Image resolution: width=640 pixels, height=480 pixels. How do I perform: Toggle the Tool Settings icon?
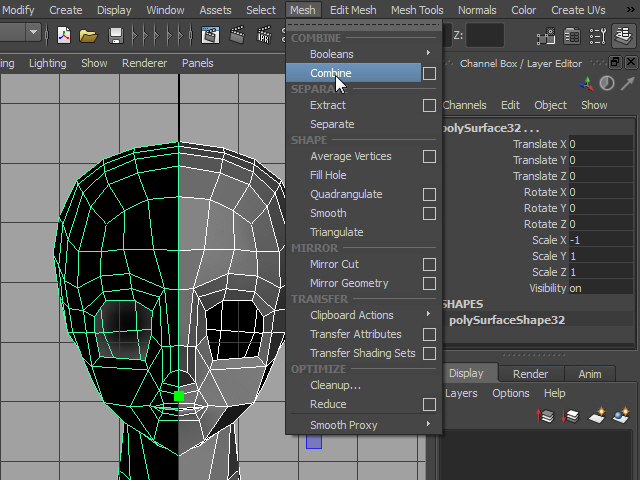[x=598, y=36]
